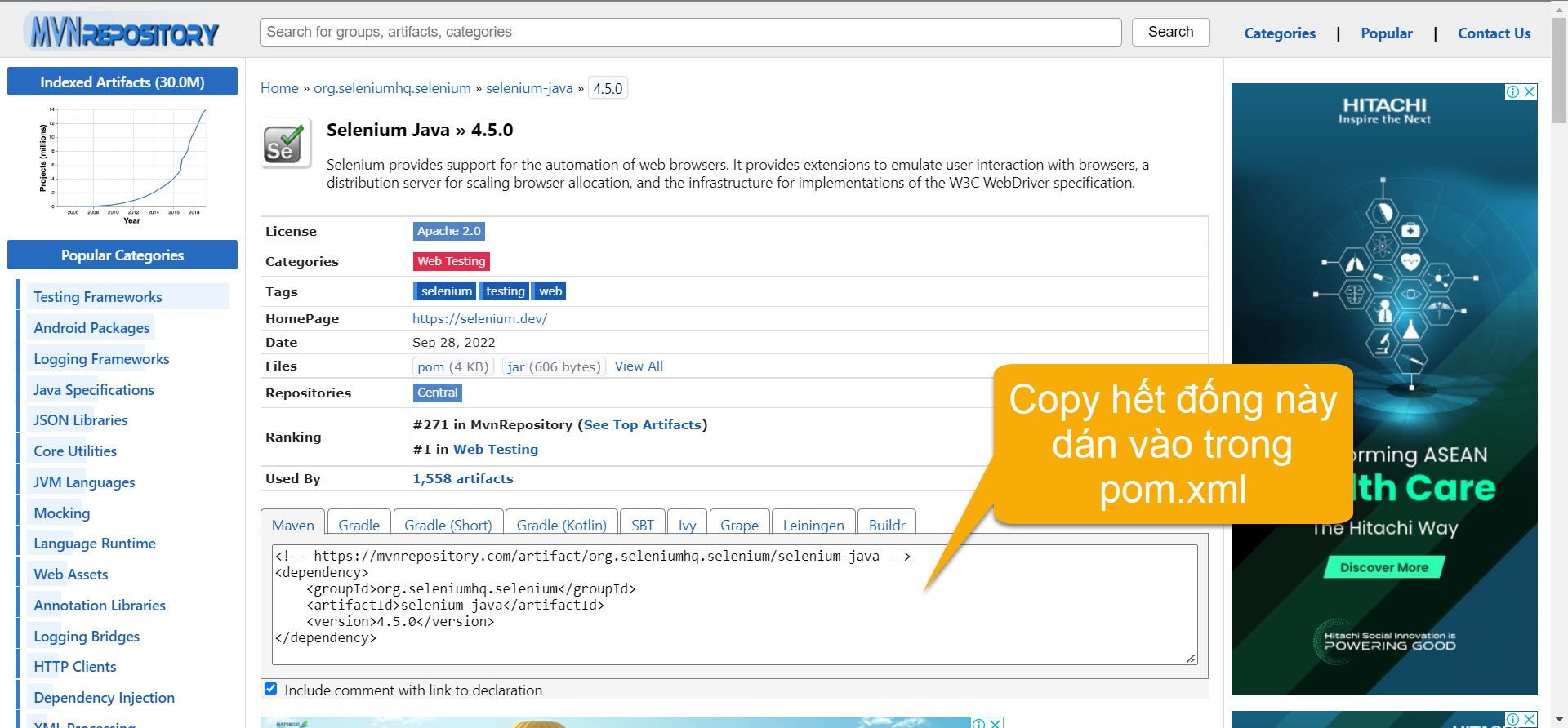Image resolution: width=1568 pixels, height=728 pixels.
Task: Click the web tag
Action: [550, 291]
